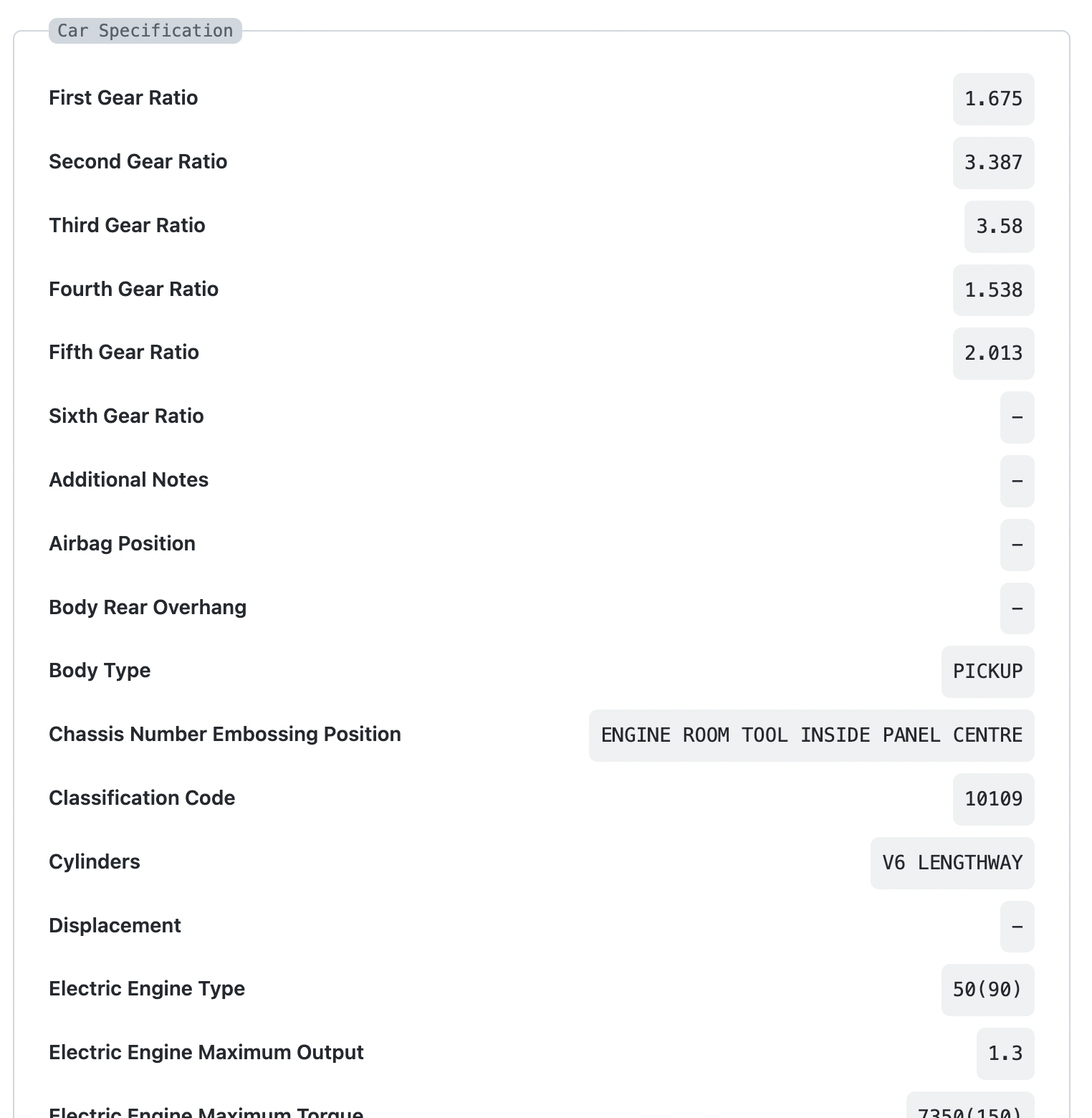Click the empty Sixth Gear Ratio value
1092x1118 pixels.
pos(1017,417)
